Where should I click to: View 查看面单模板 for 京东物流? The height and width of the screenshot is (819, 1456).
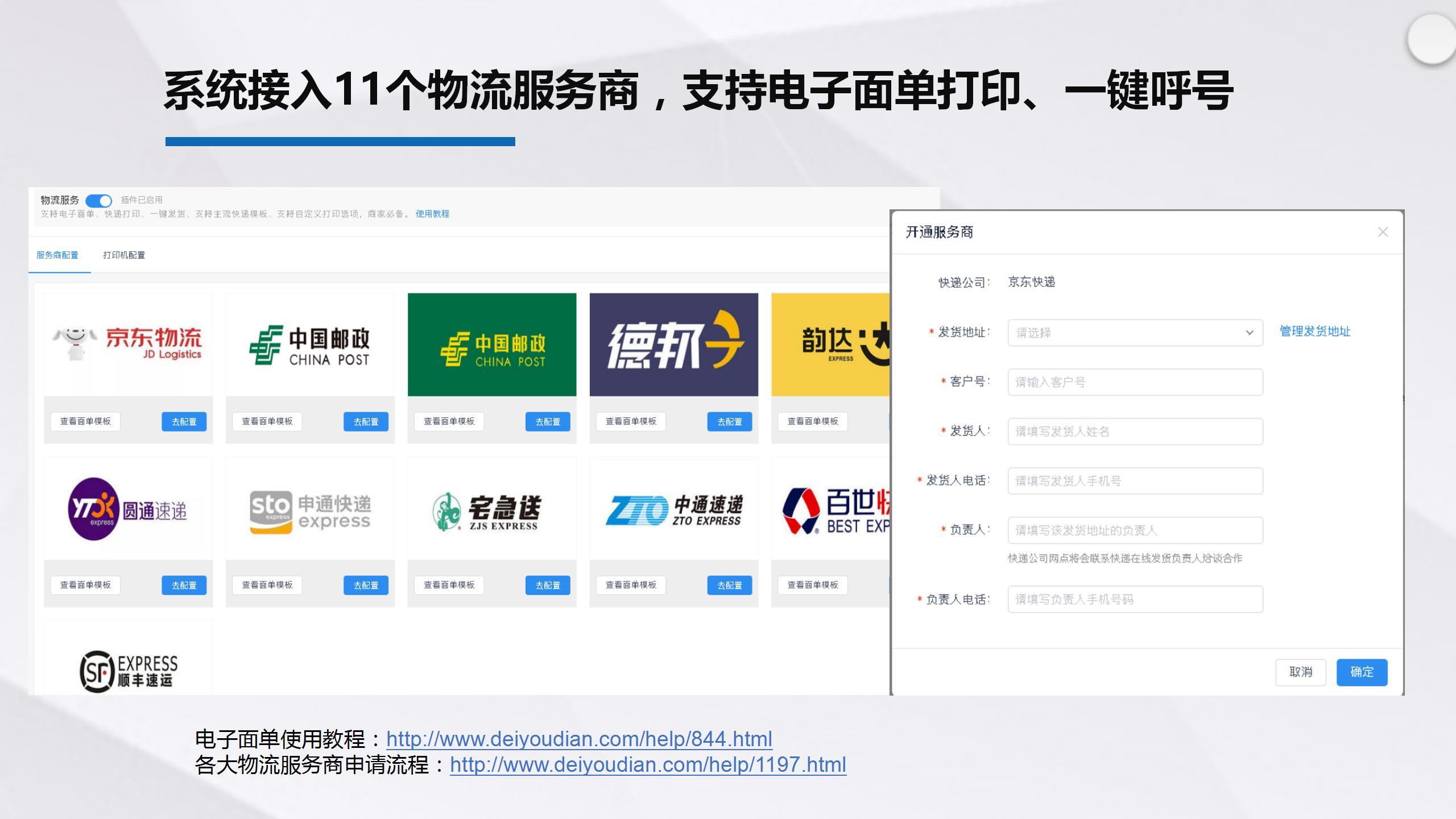(x=85, y=421)
